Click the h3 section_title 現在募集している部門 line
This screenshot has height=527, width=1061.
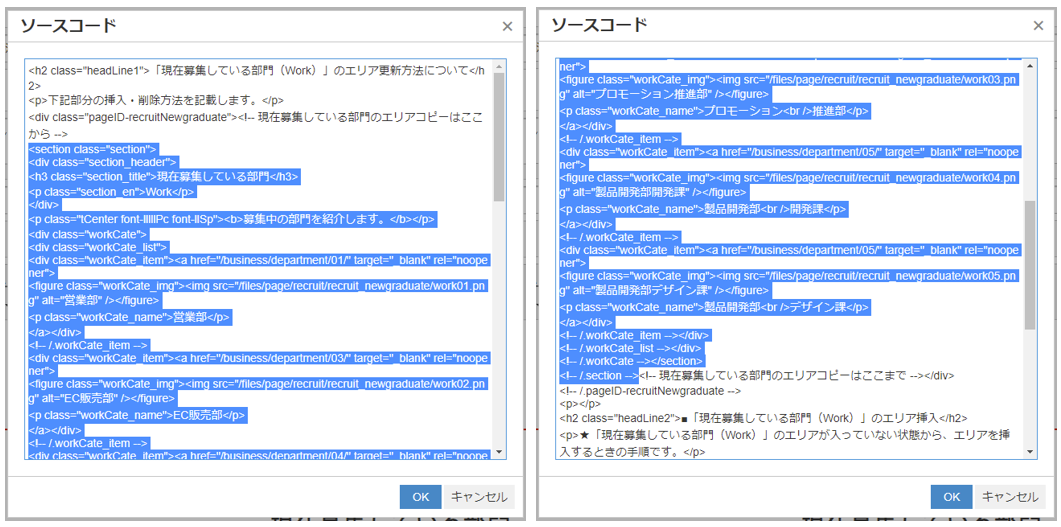(x=163, y=177)
